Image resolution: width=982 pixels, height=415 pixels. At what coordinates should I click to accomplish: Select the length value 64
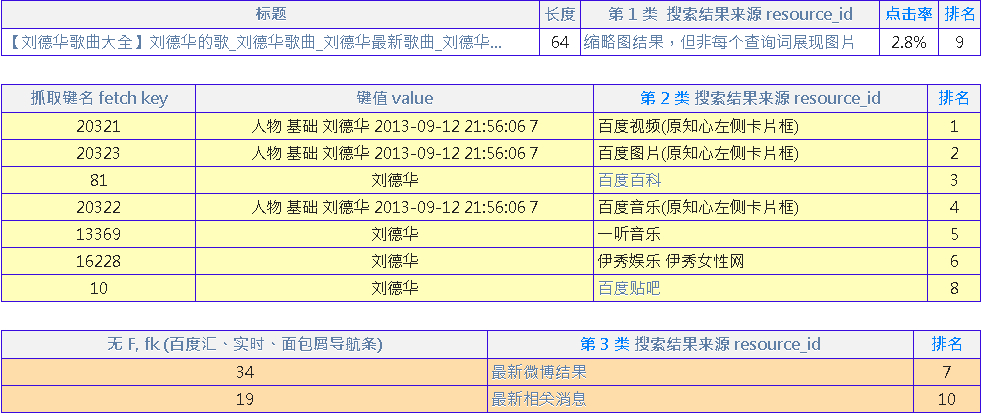click(560, 43)
